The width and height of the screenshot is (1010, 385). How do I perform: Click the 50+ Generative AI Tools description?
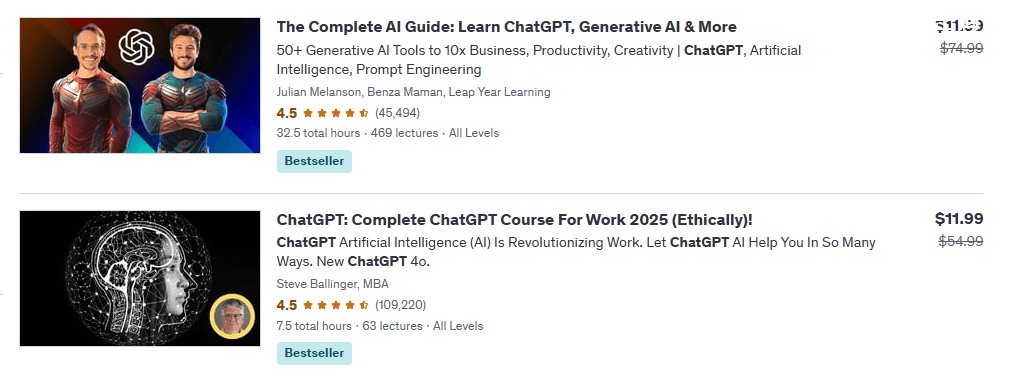click(x=538, y=60)
